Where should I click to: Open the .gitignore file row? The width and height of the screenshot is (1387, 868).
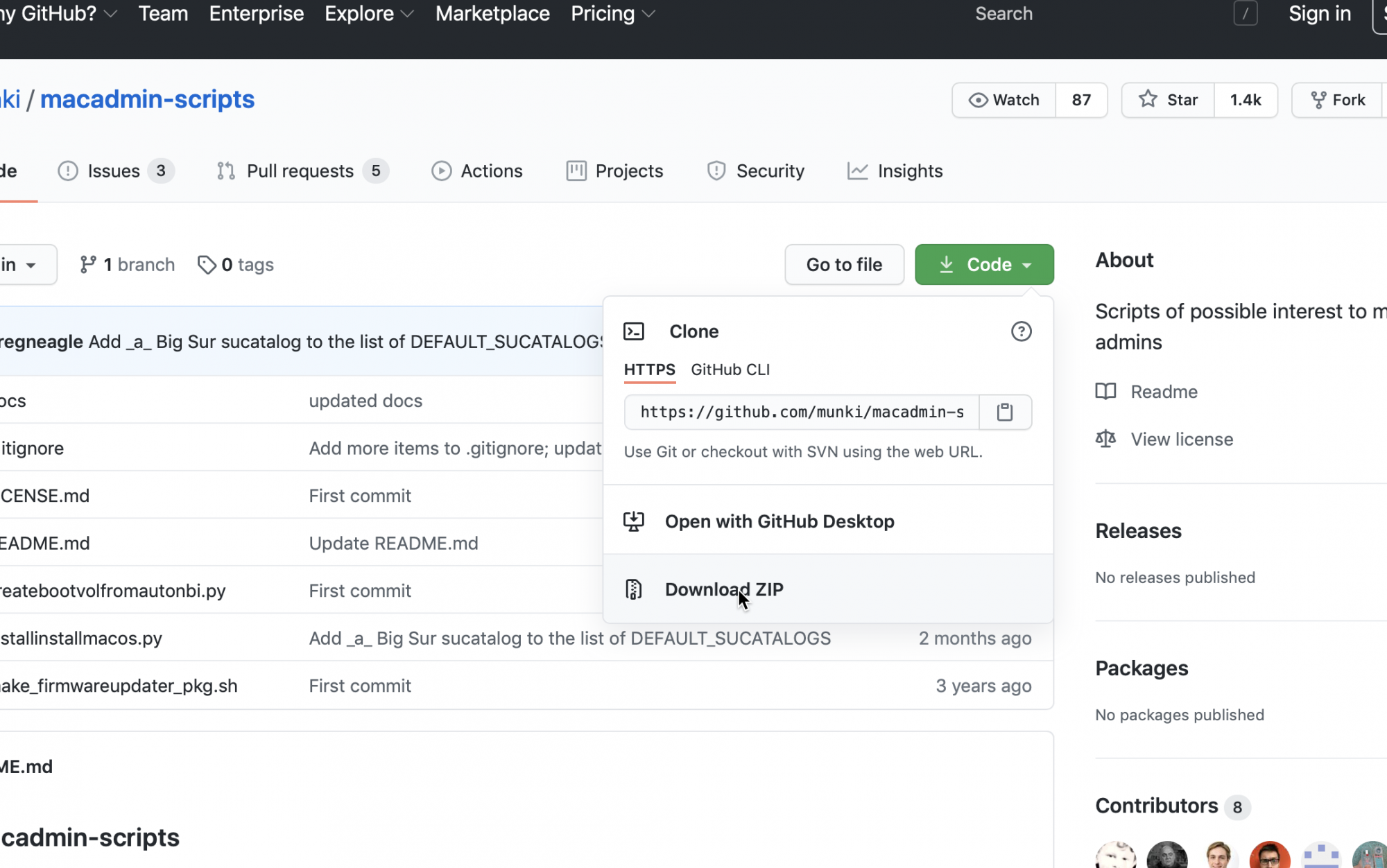(32, 448)
